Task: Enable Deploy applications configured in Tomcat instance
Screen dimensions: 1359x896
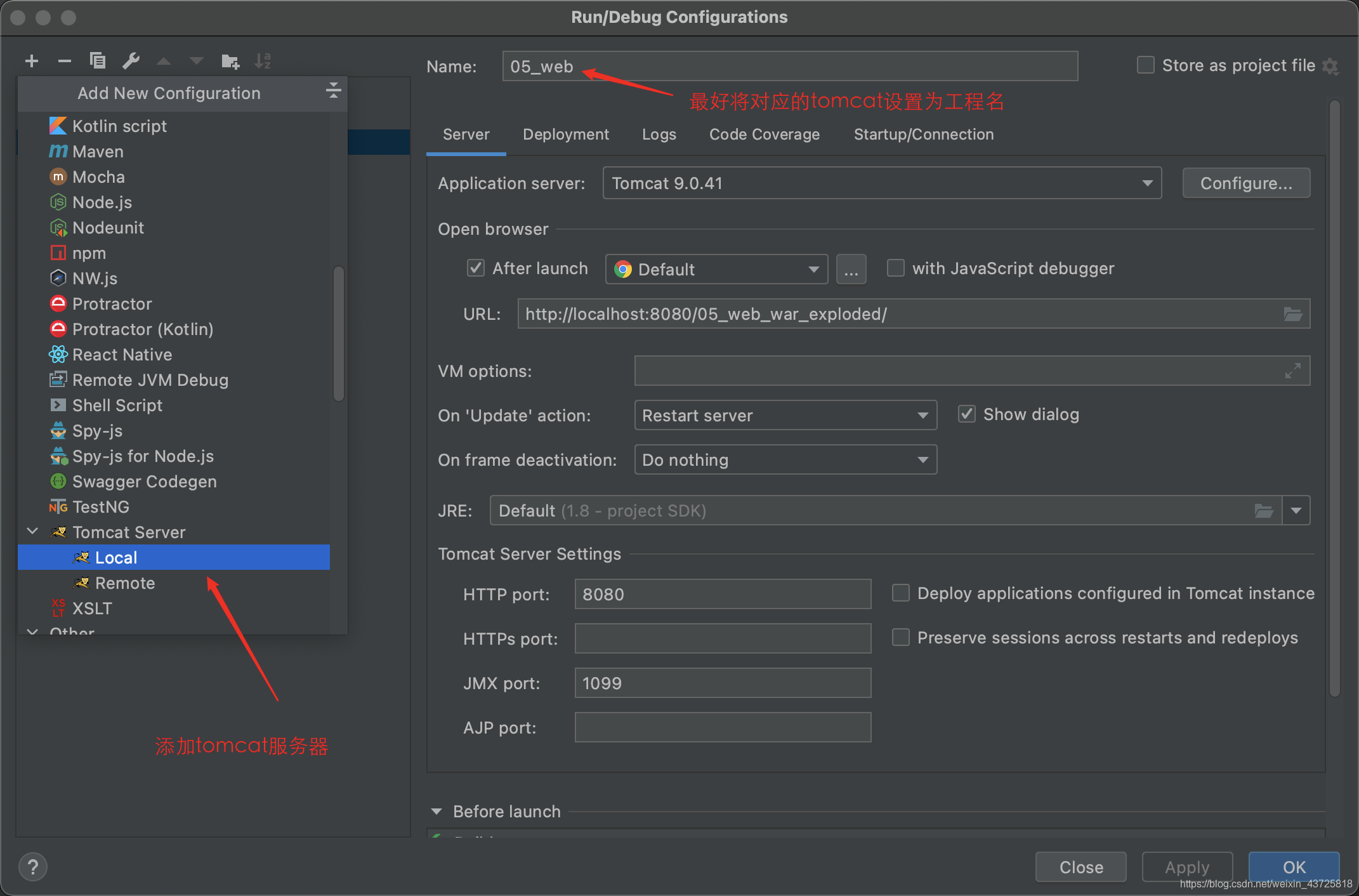Action: click(900, 593)
